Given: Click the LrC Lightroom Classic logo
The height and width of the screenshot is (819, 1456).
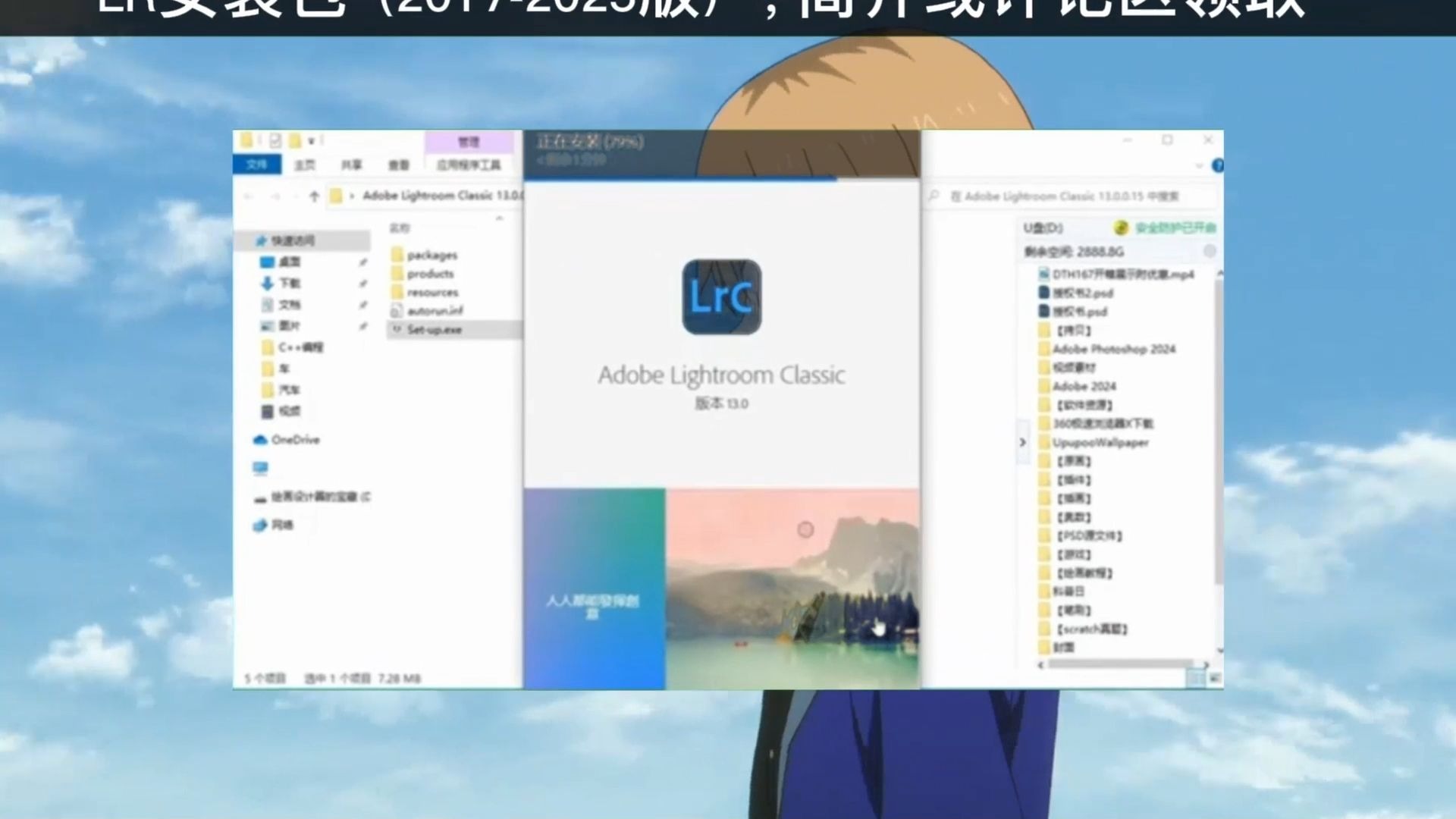Looking at the screenshot, I should point(721,297).
